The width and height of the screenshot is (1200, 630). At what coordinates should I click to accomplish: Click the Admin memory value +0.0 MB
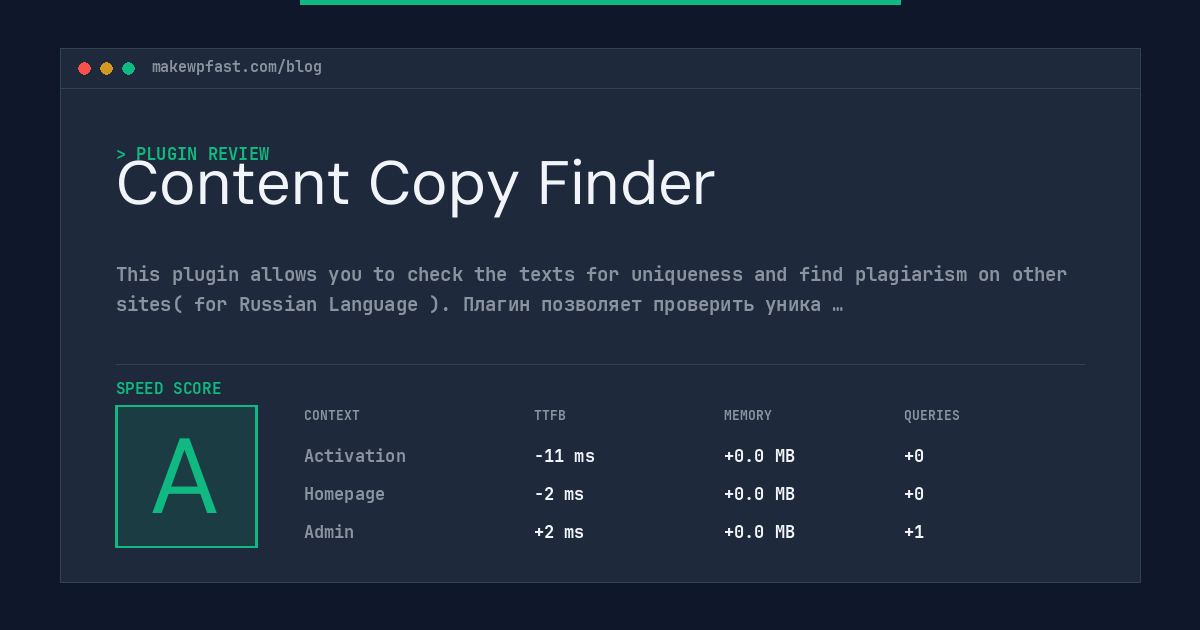tap(759, 532)
